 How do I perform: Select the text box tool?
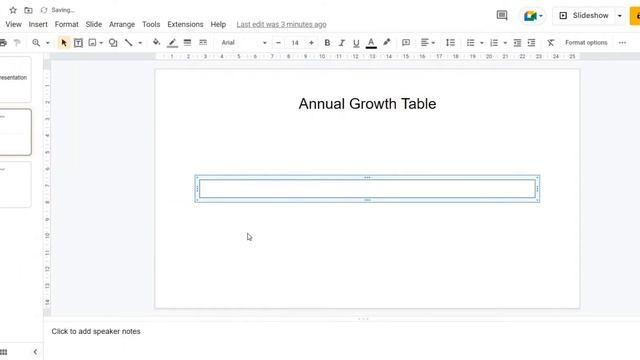tap(78, 42)
